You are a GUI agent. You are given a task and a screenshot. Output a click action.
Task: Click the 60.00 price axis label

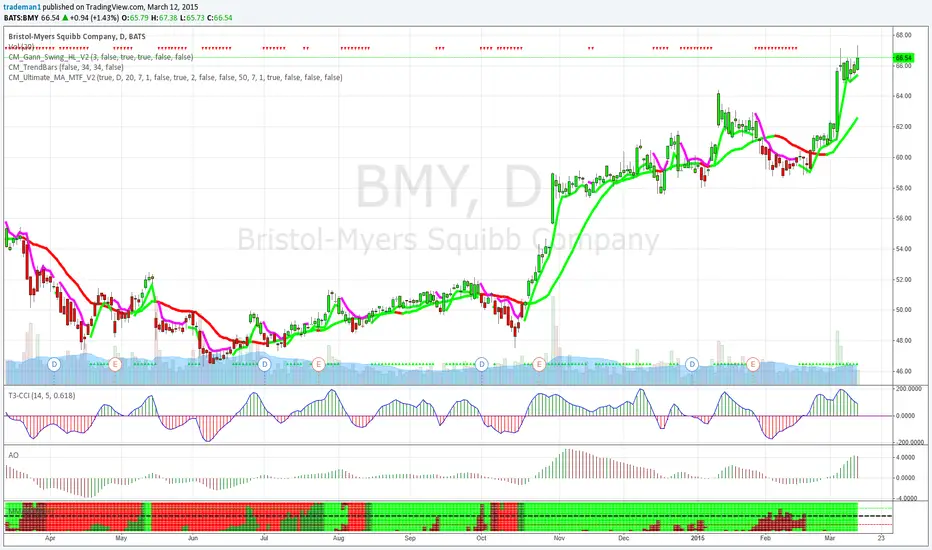[904, 158]
